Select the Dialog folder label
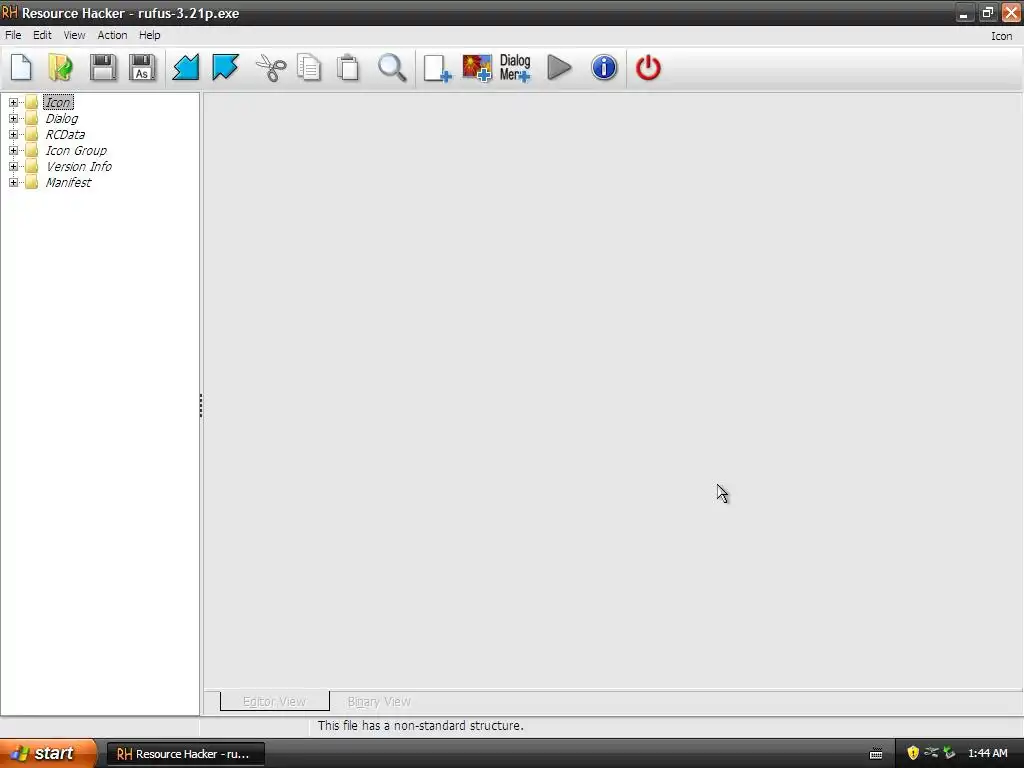 click(x=61, y=118)
